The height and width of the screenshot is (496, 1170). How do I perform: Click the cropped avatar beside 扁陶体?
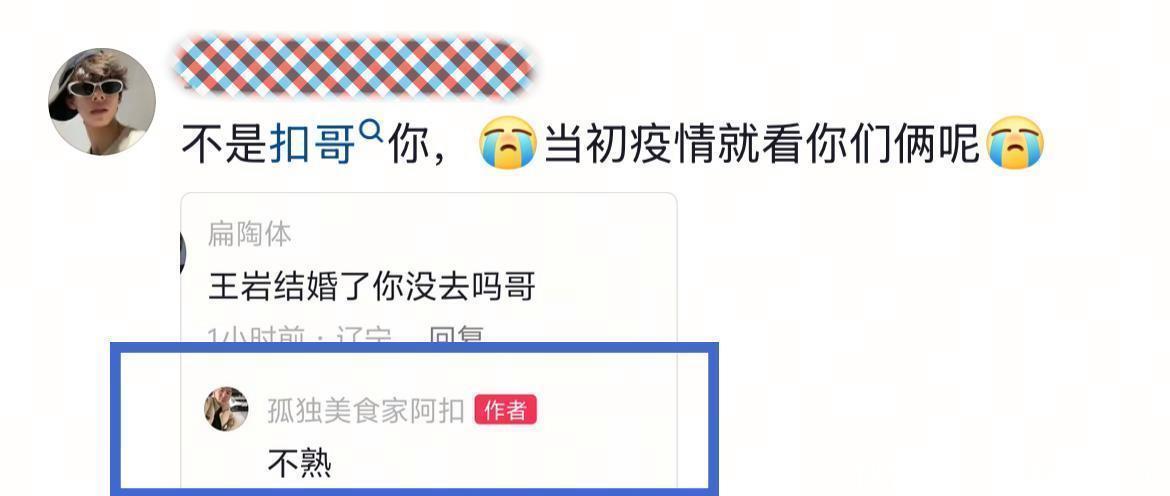tap(183, 253)
